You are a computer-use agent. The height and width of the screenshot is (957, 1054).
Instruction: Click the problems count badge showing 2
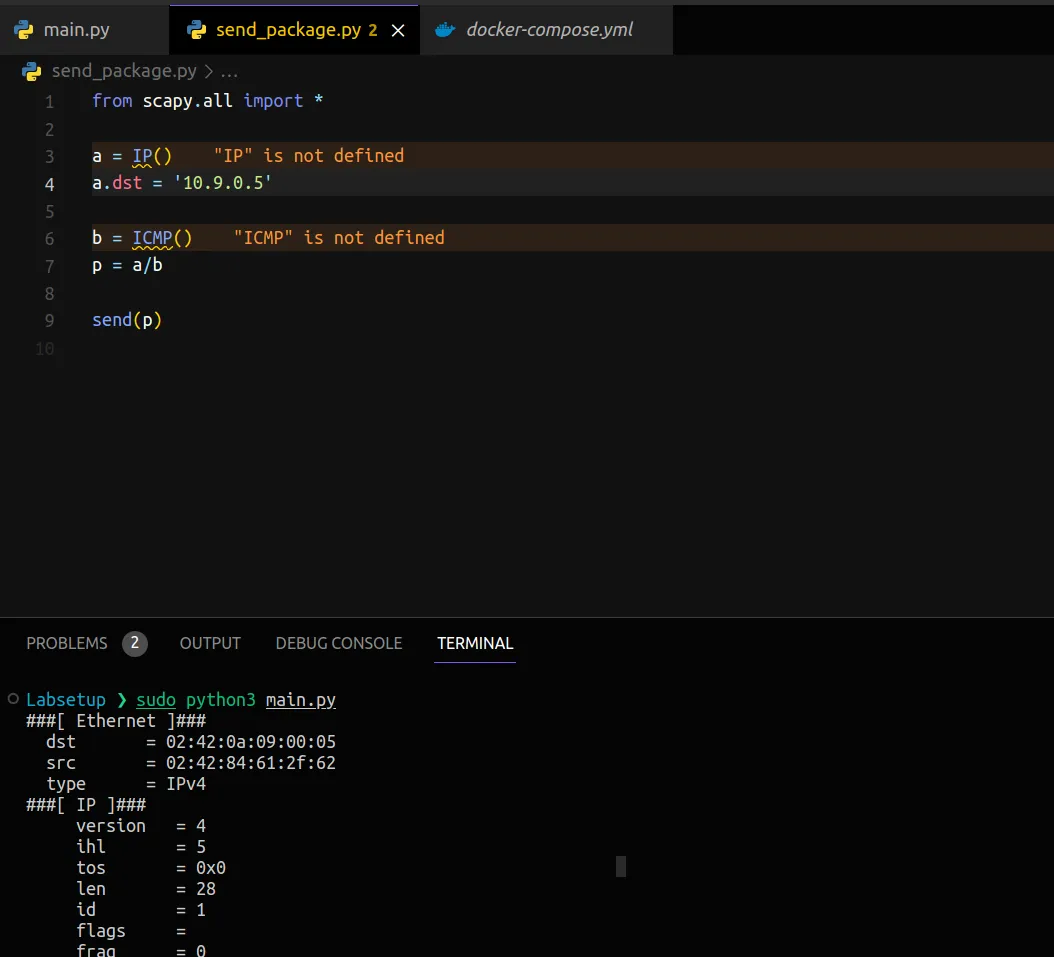[135, 643]
